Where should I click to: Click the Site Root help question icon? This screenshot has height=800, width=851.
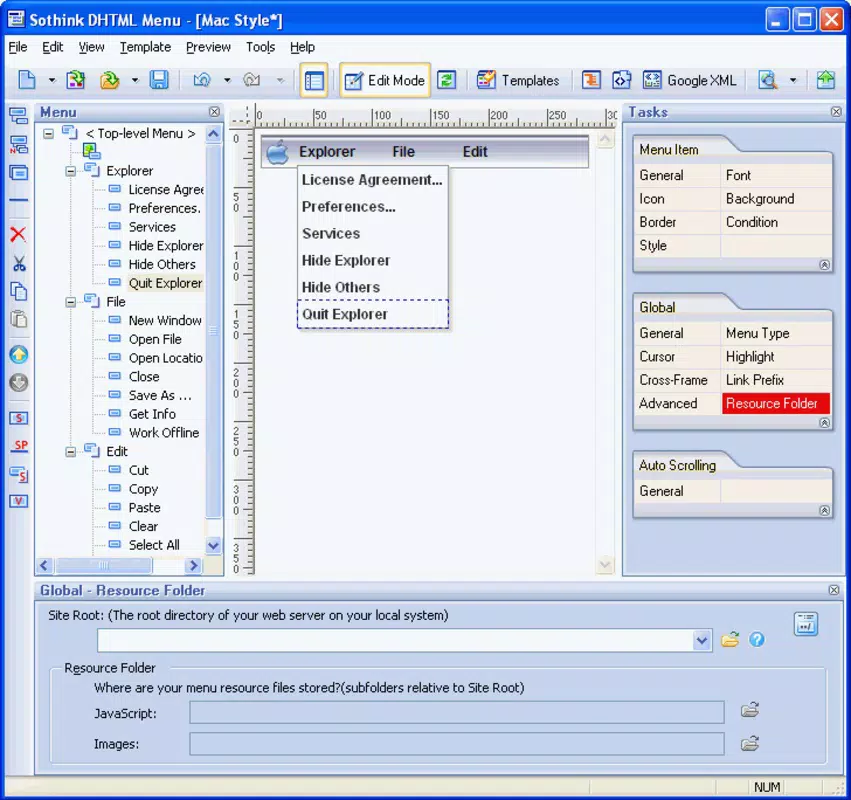tap(757, 640)
